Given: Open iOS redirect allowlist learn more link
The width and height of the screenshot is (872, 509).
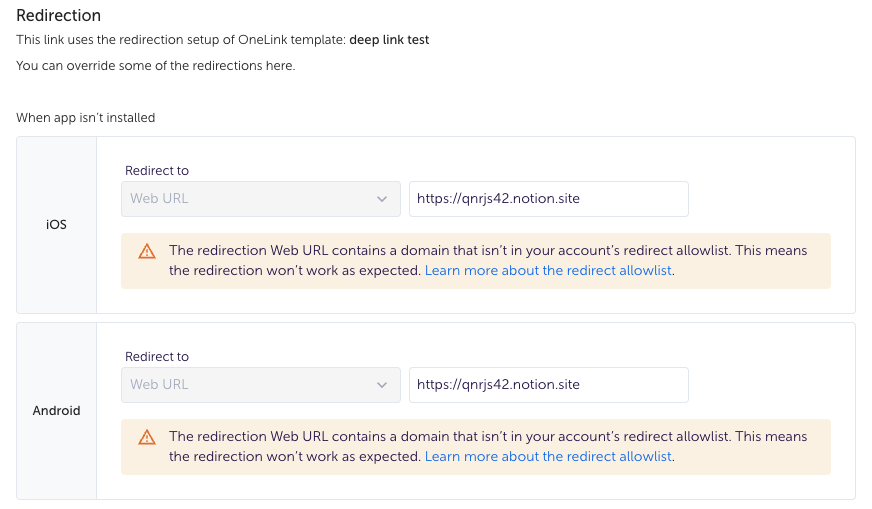Looking at the screenshot, I should 548,270.
